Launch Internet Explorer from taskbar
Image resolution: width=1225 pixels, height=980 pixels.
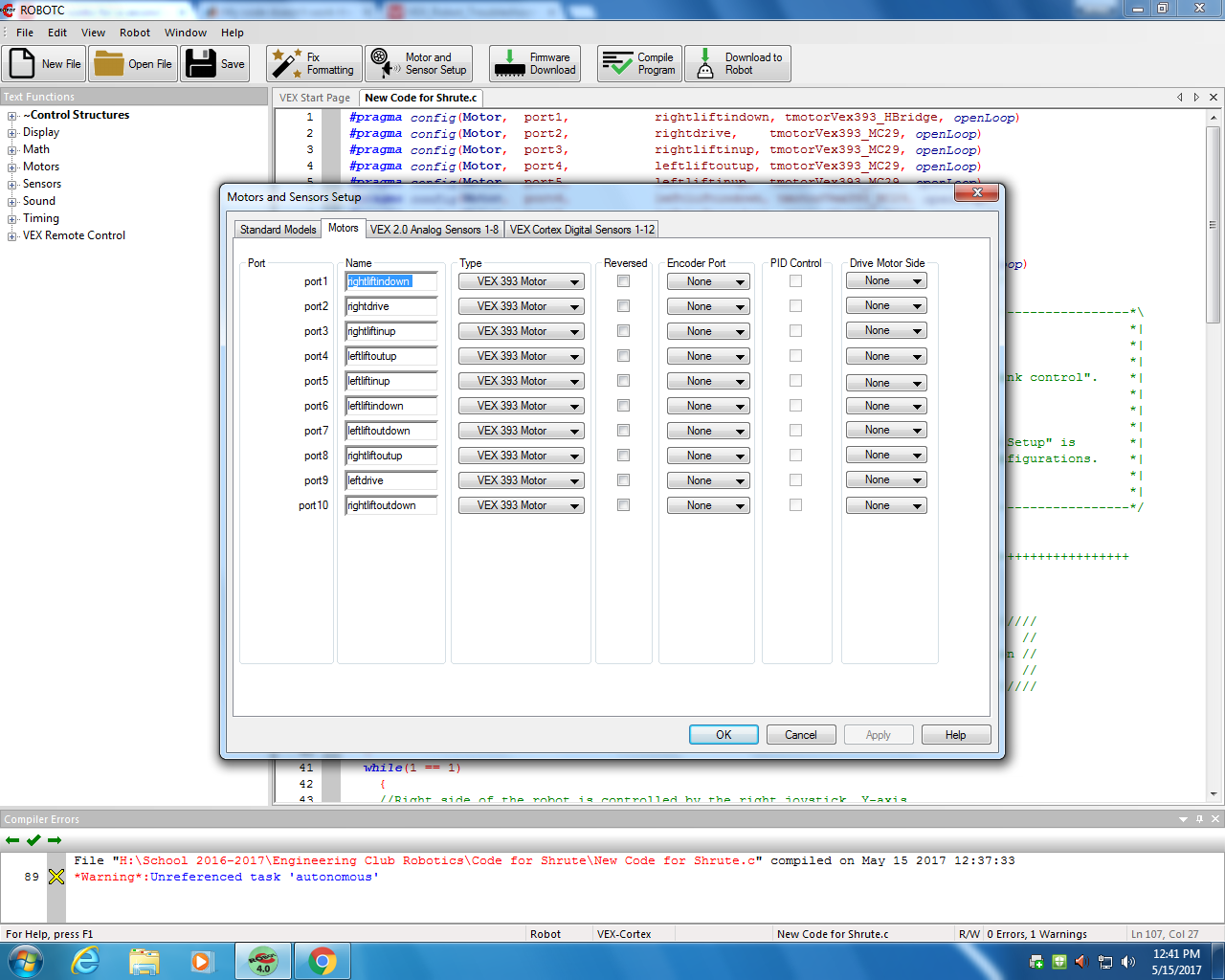(x=86, y=961)
